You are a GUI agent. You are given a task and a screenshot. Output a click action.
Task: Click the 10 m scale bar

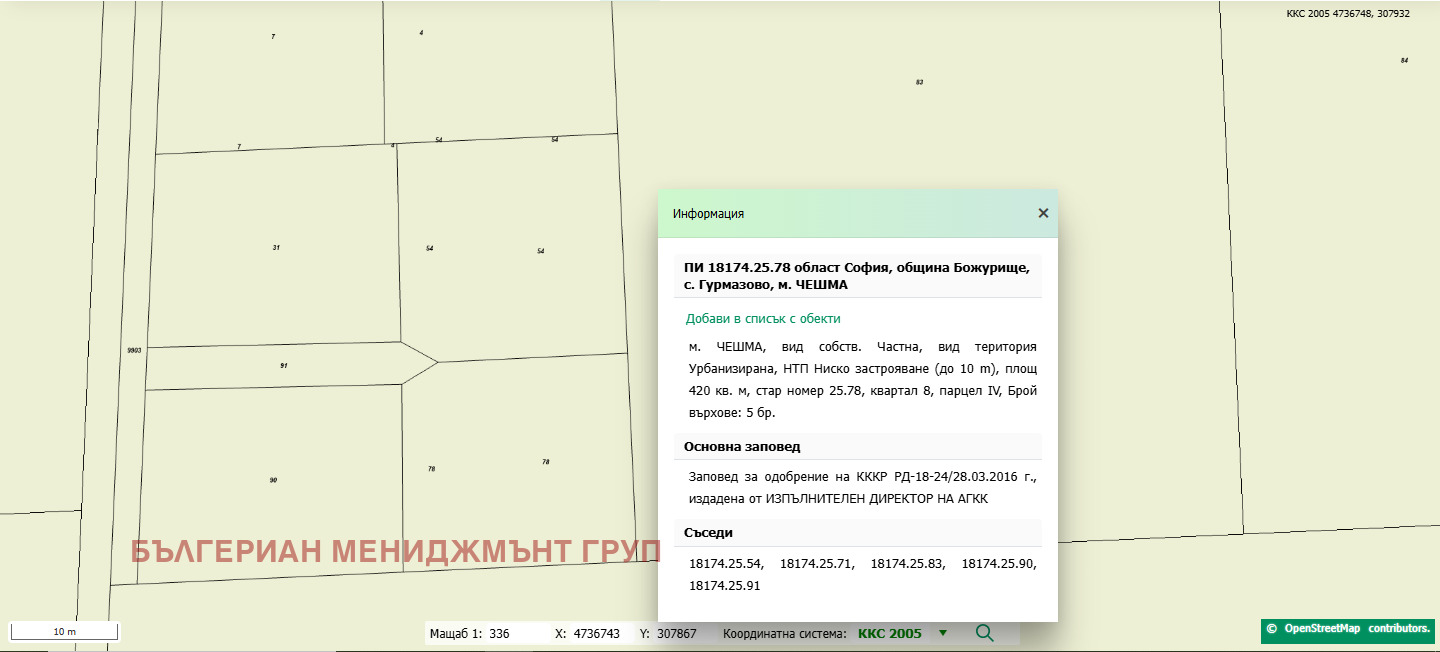click(64, 632)
